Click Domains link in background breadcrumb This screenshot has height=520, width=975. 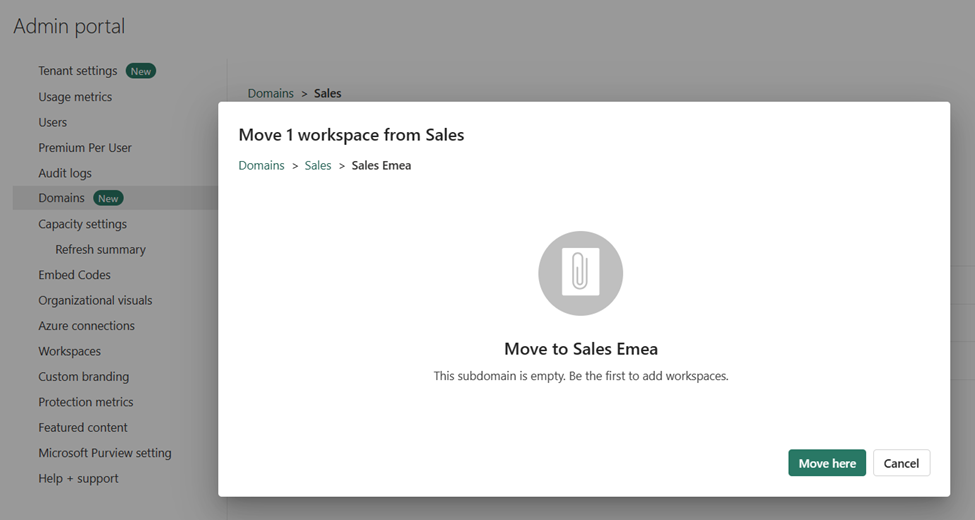tap(270, 93)
